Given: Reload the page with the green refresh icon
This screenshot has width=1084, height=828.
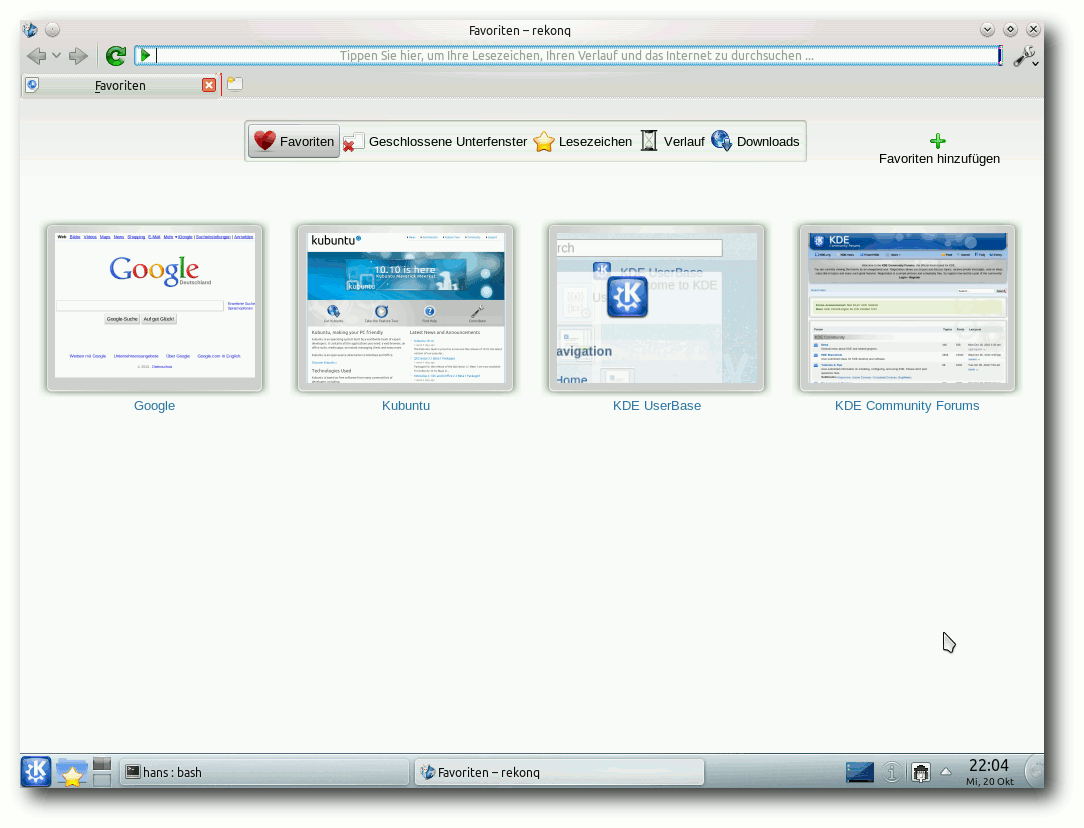Looking at the screenshot, I should click(115, 55).
